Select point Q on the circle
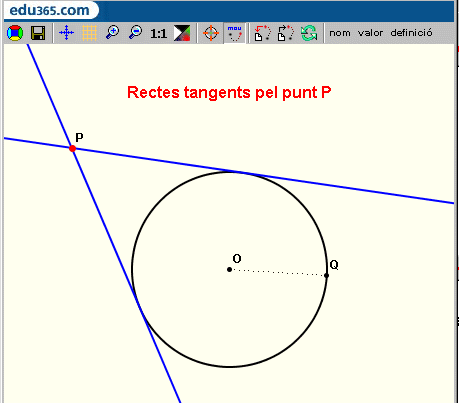Screen dimensions: 459x403 coord(326,275)
